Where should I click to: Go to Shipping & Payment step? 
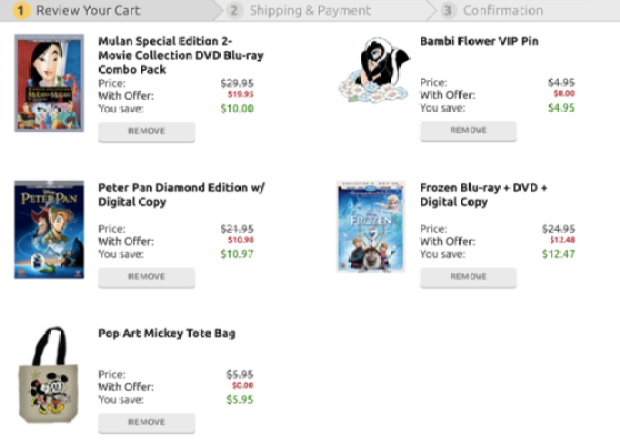[x=310, y=11]
